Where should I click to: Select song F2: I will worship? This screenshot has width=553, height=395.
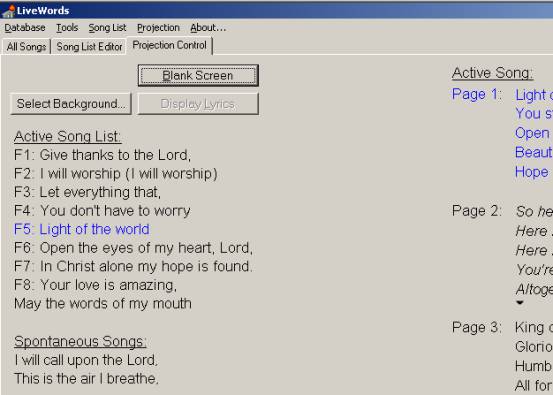coord(116,174)
